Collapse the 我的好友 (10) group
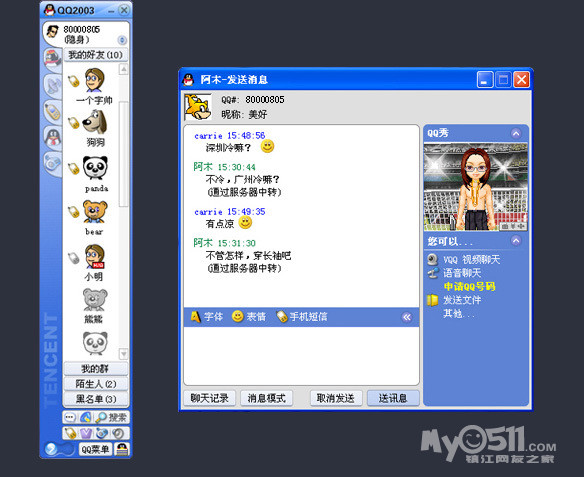 pos(96,55)
